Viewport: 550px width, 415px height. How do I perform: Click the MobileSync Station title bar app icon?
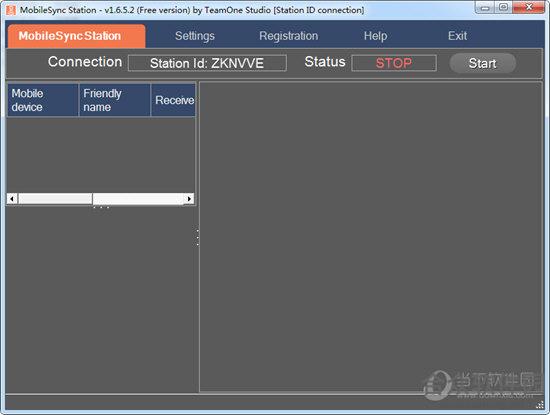coord(11,10)
